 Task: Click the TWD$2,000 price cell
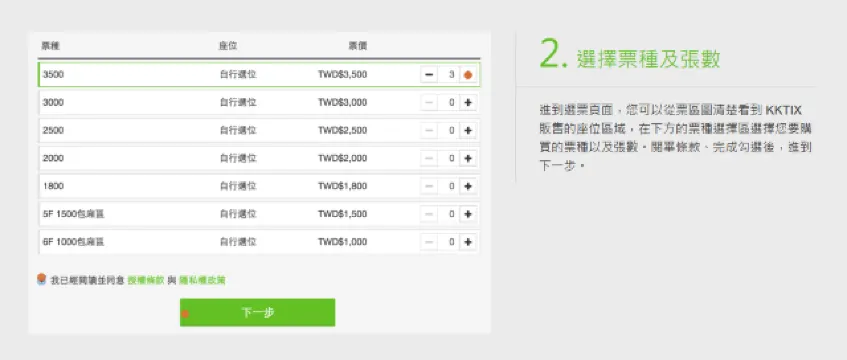(342, 158)
